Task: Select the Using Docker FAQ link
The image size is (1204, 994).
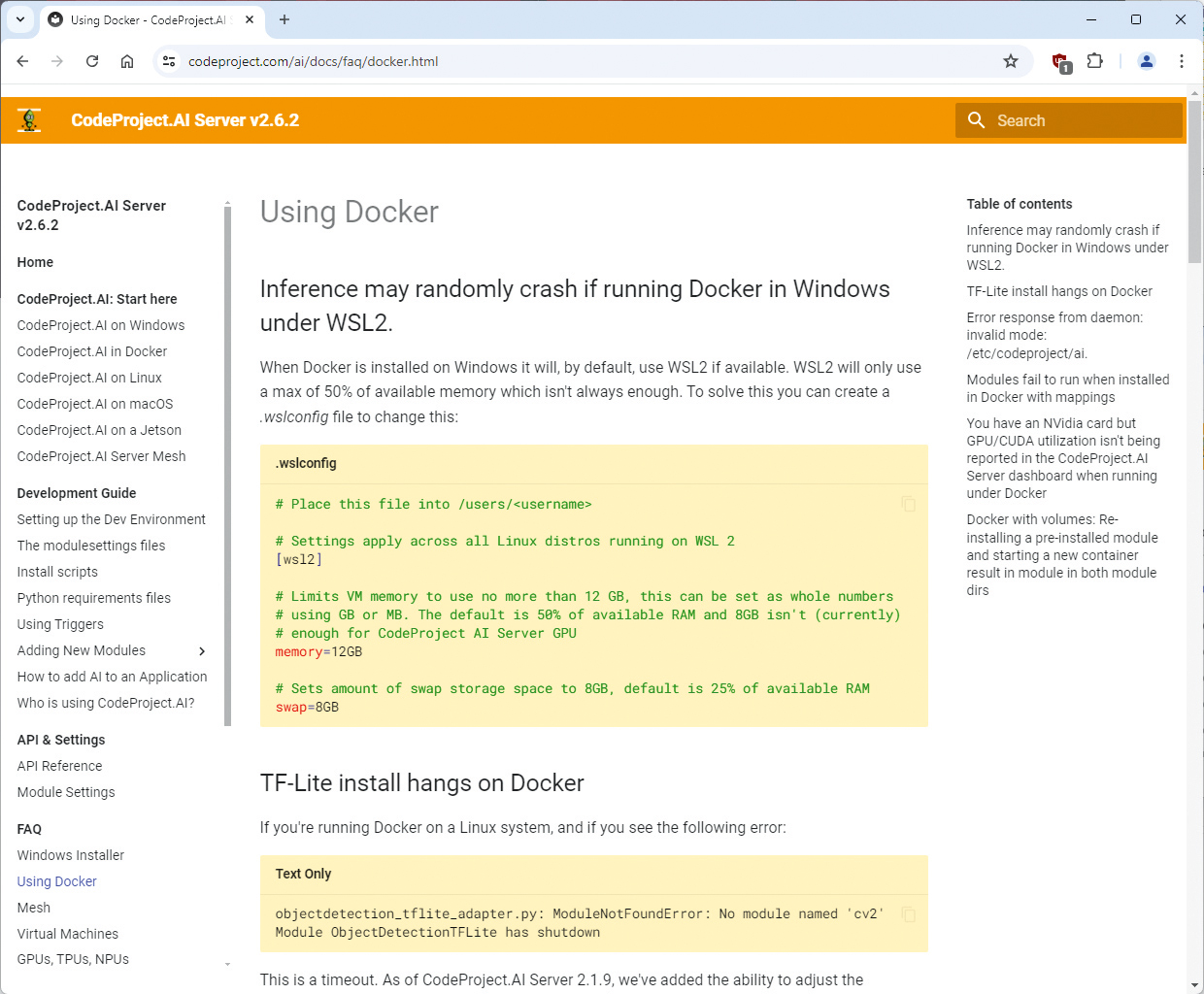Action: [57, 881]
